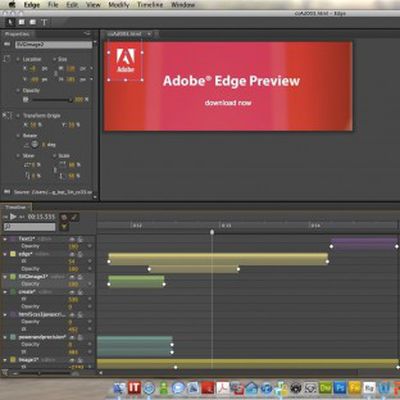Select the arrow Selection tool
Screen dimensions: 400x400
[x=10, y=22]
